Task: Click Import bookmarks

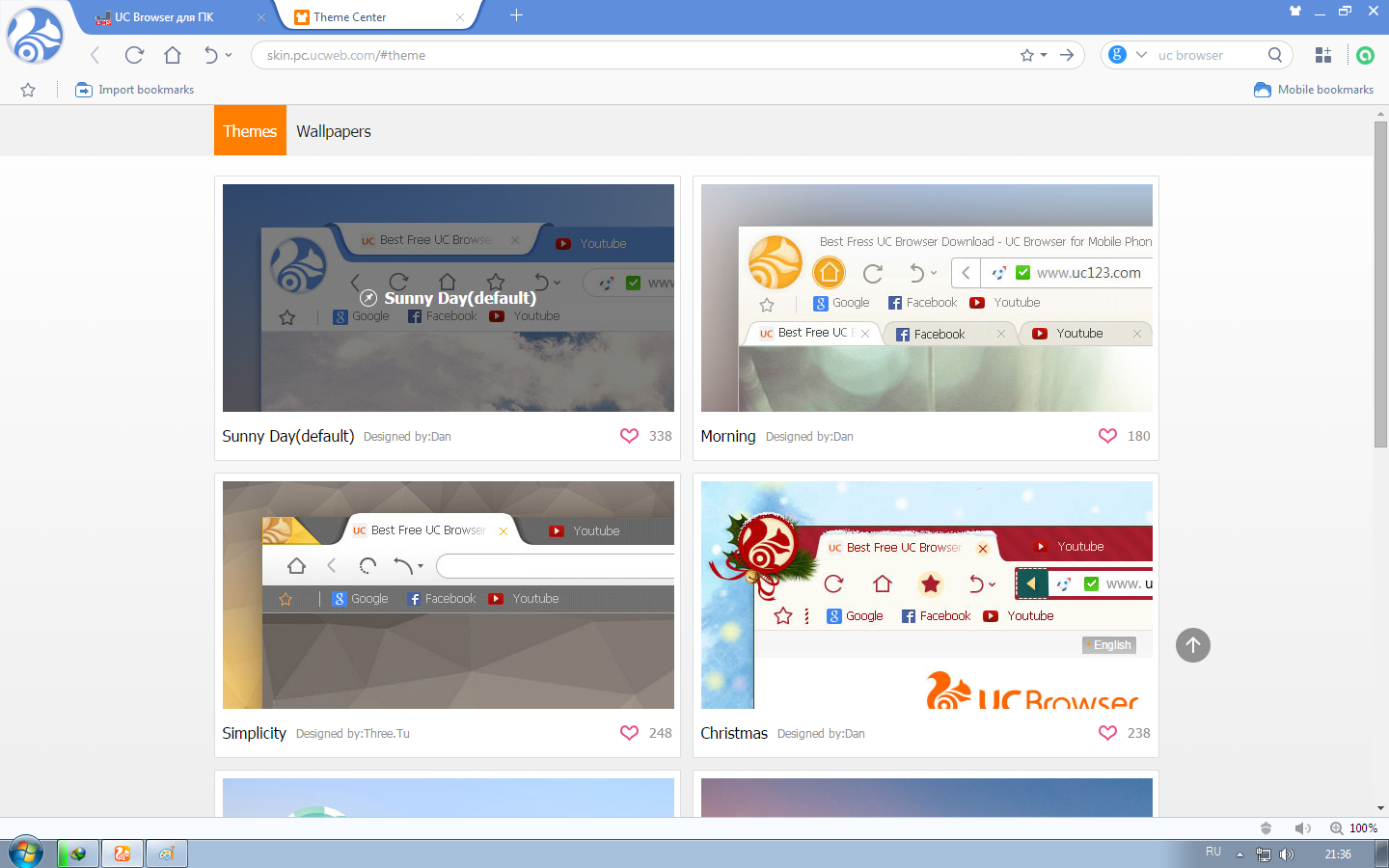Action: [x=135, y=90]
